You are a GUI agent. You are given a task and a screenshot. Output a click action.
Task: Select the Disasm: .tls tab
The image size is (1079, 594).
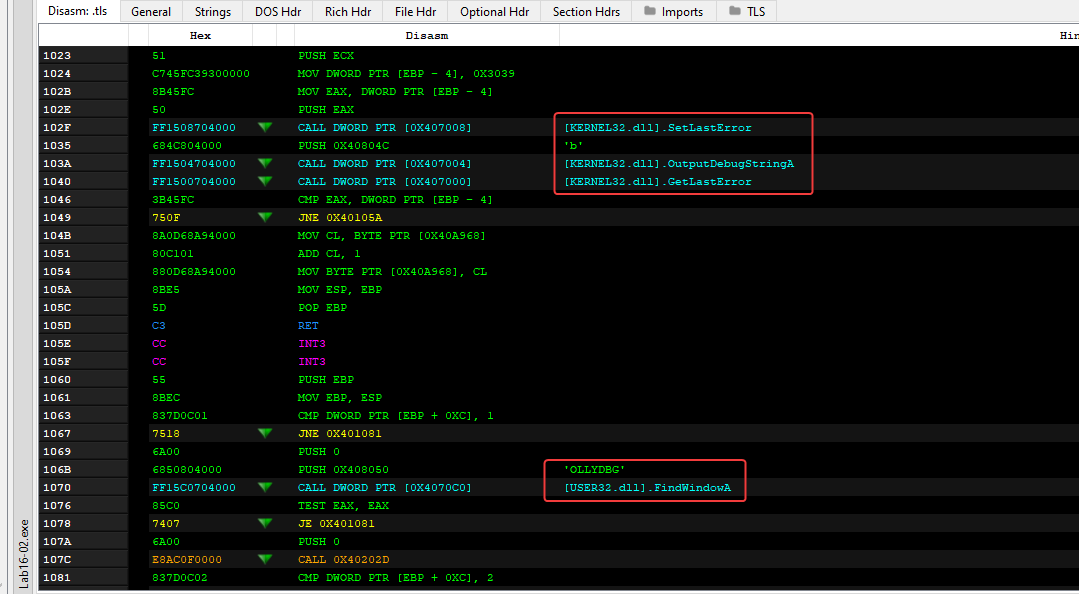click(78, 11)
